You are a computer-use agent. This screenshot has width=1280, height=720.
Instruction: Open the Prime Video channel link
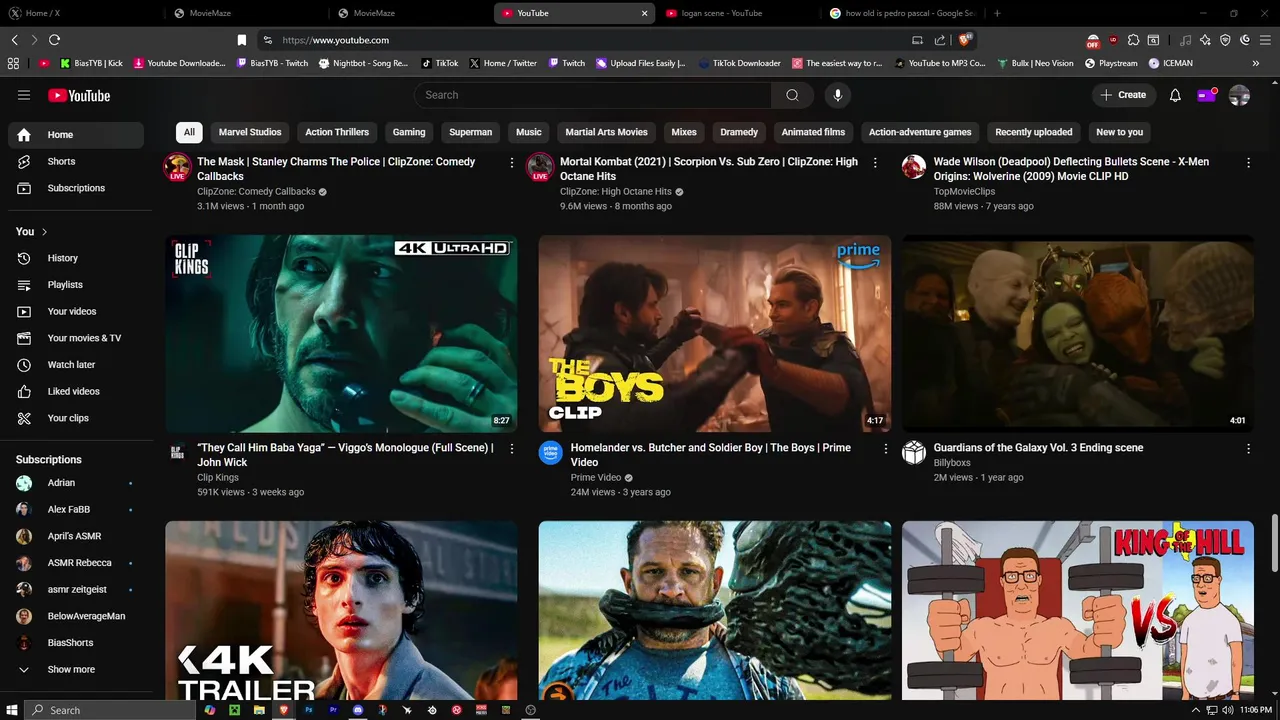(596, 478)
